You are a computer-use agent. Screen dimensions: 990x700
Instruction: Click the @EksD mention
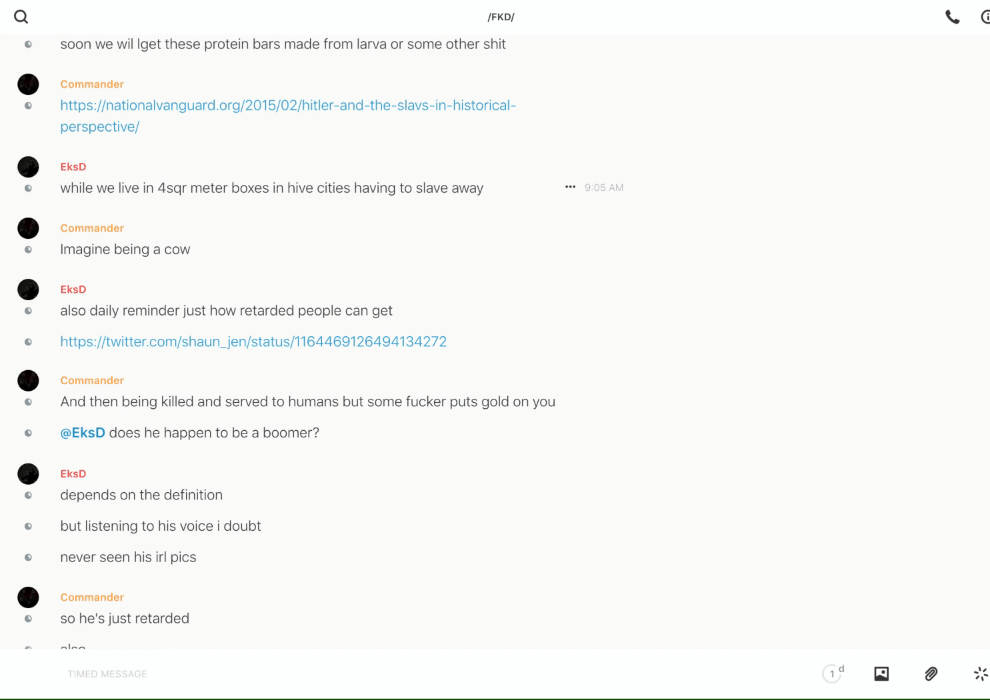(83, 433)
